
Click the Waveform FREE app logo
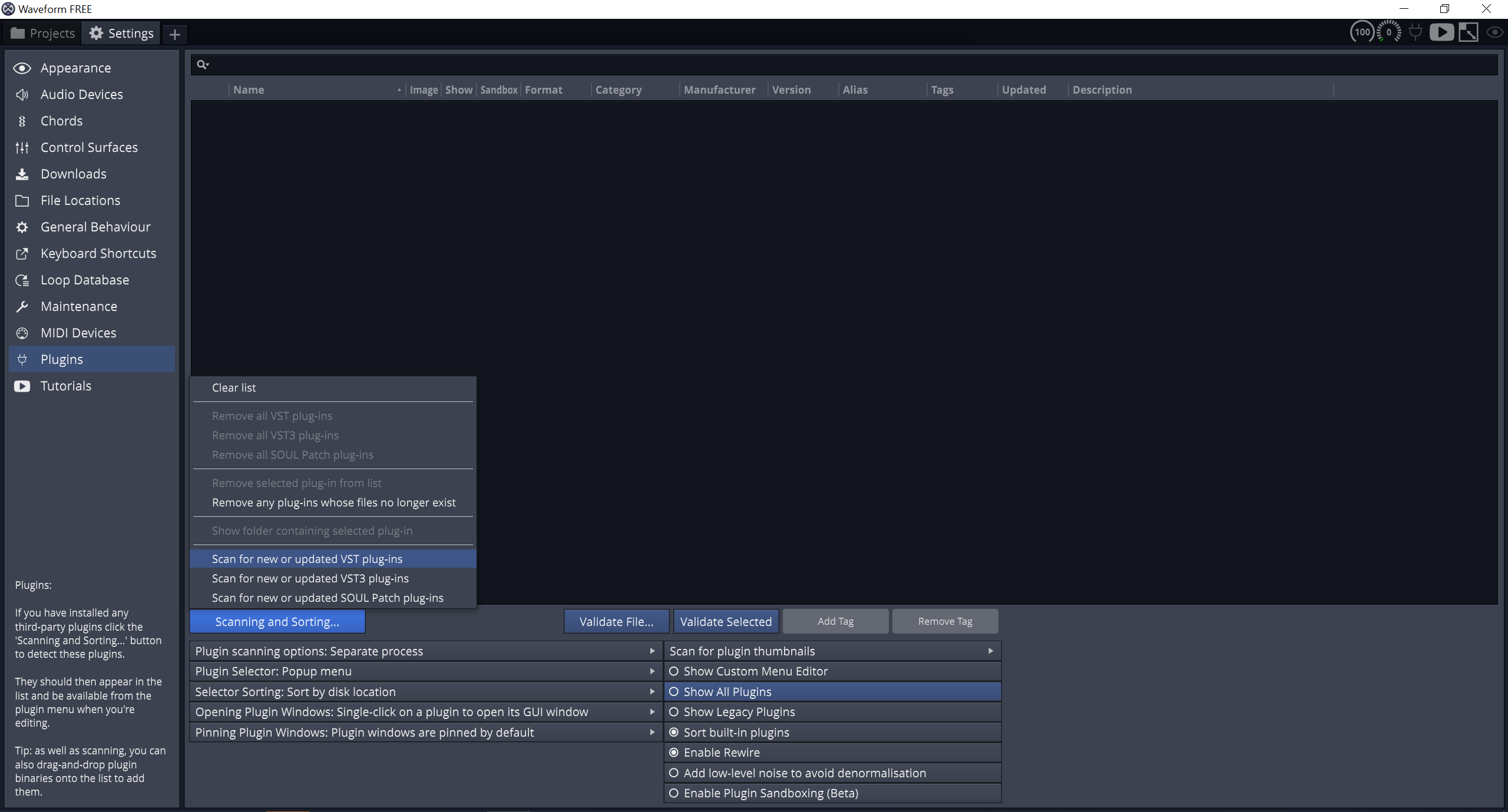coord(8,9)
